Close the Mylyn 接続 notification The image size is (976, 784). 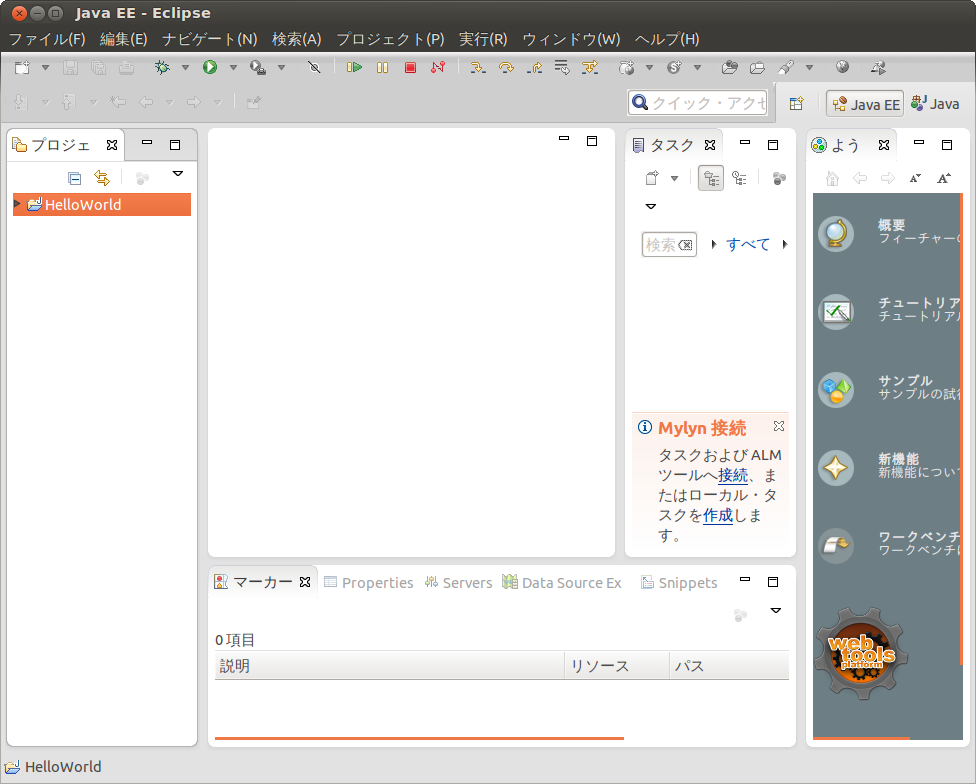(779, 426)
